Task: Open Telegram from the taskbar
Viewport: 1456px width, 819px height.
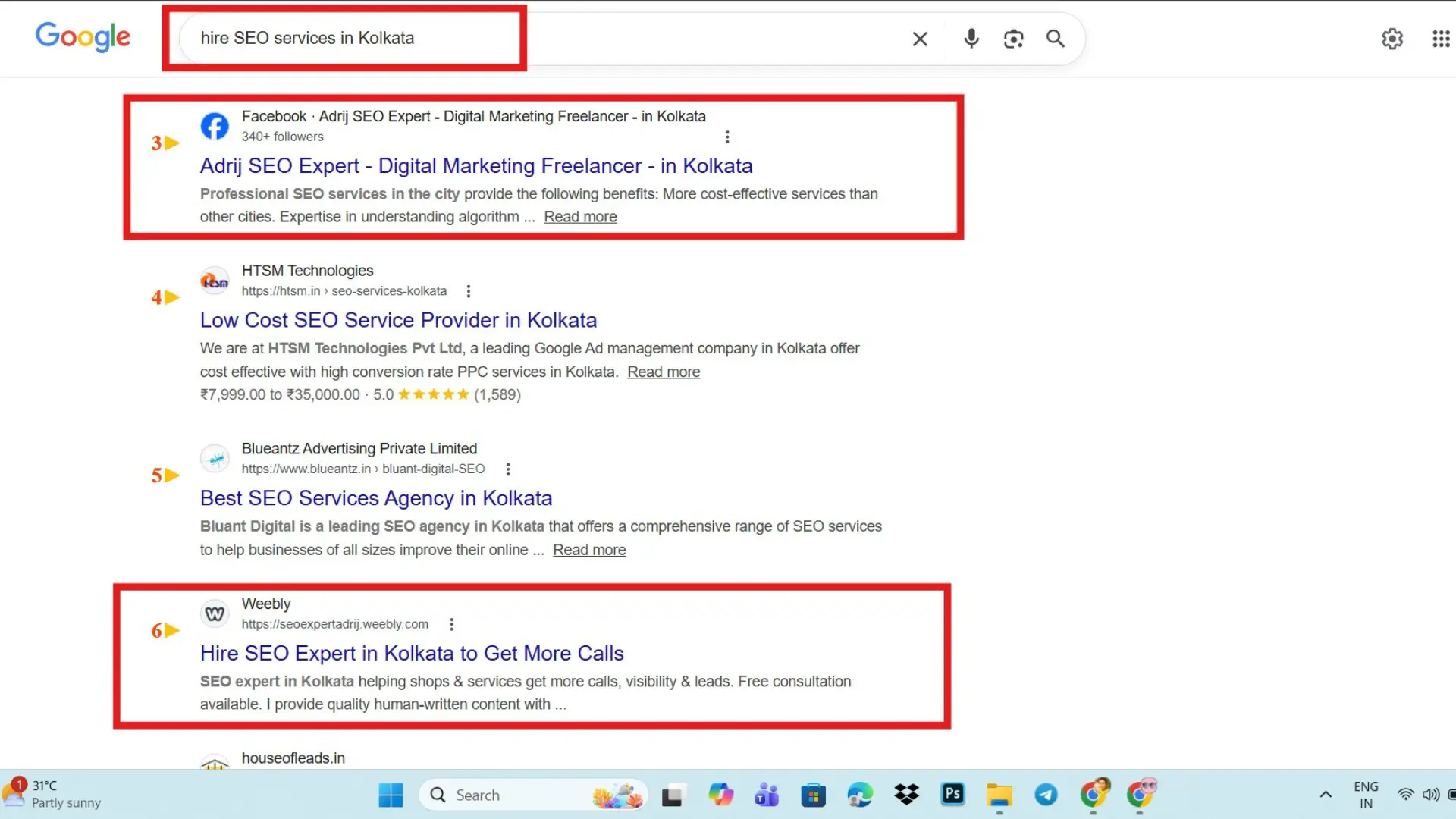Action: tap(1046, 795)
